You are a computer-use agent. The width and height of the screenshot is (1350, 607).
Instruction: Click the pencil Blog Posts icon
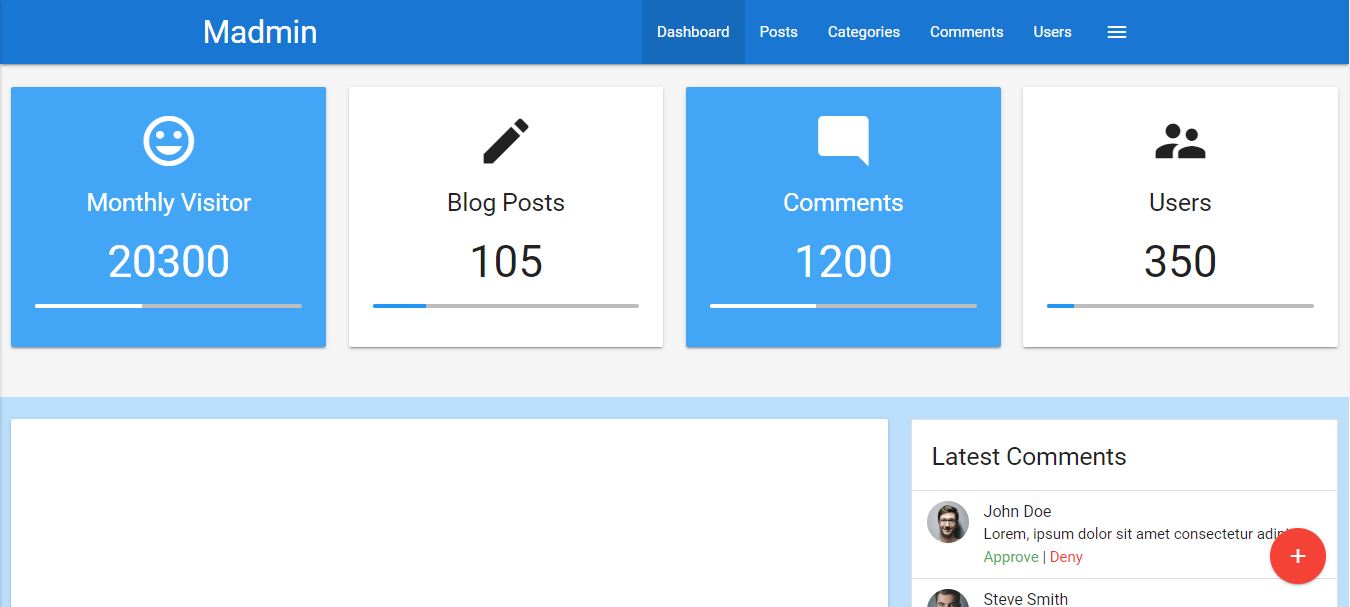pos(506,141)
